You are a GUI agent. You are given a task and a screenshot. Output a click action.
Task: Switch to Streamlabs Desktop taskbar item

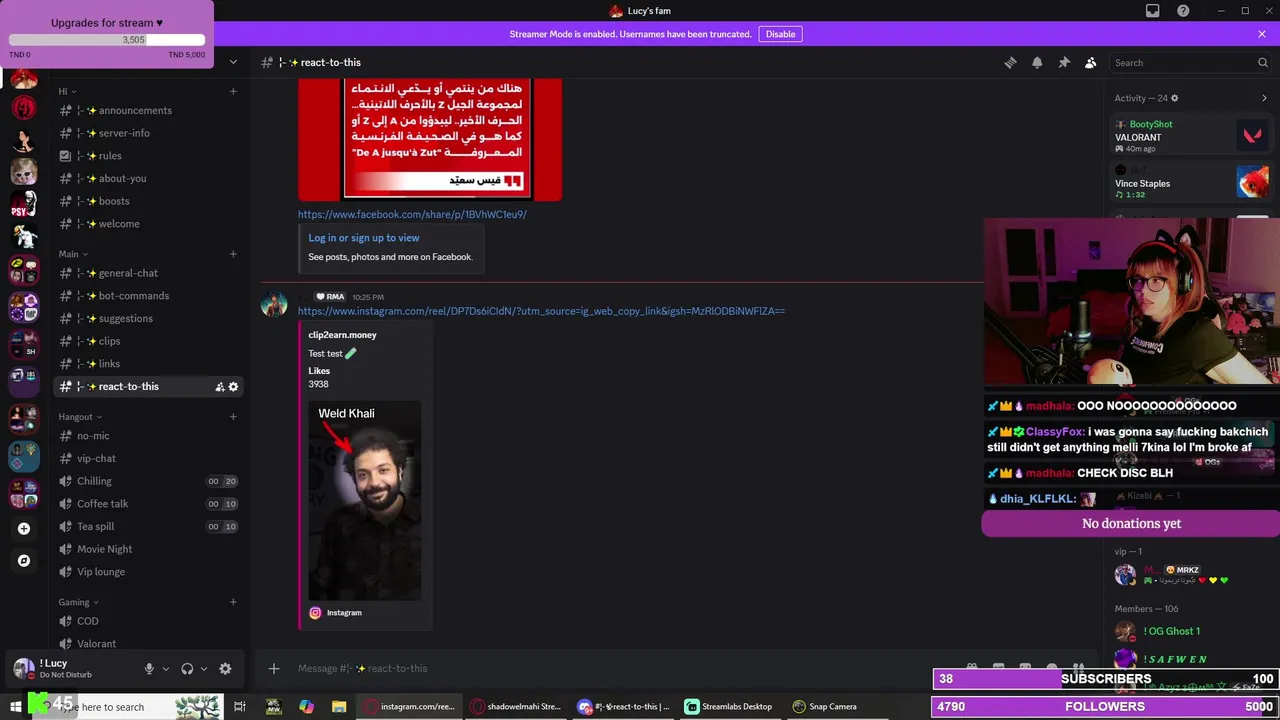pos(728,707)
